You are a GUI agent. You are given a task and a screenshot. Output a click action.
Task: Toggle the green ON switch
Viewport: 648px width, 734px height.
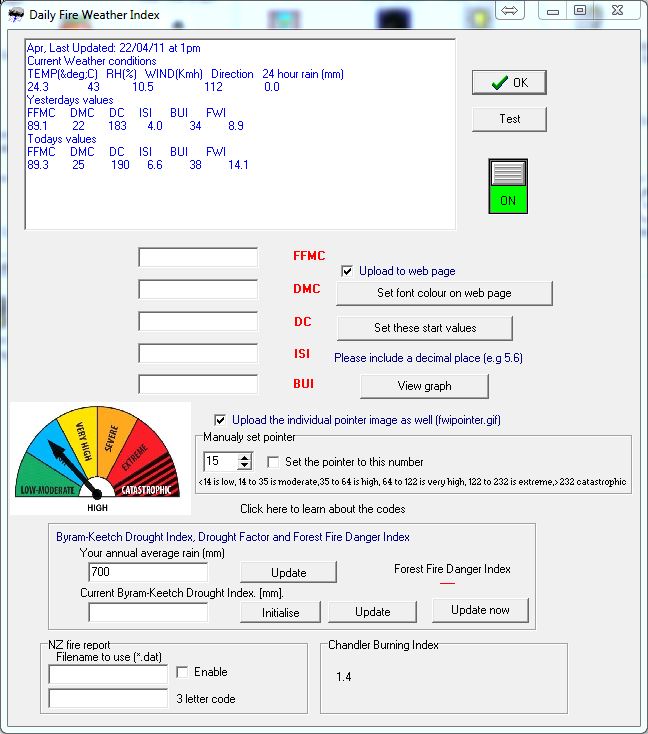tap(508, 186)
